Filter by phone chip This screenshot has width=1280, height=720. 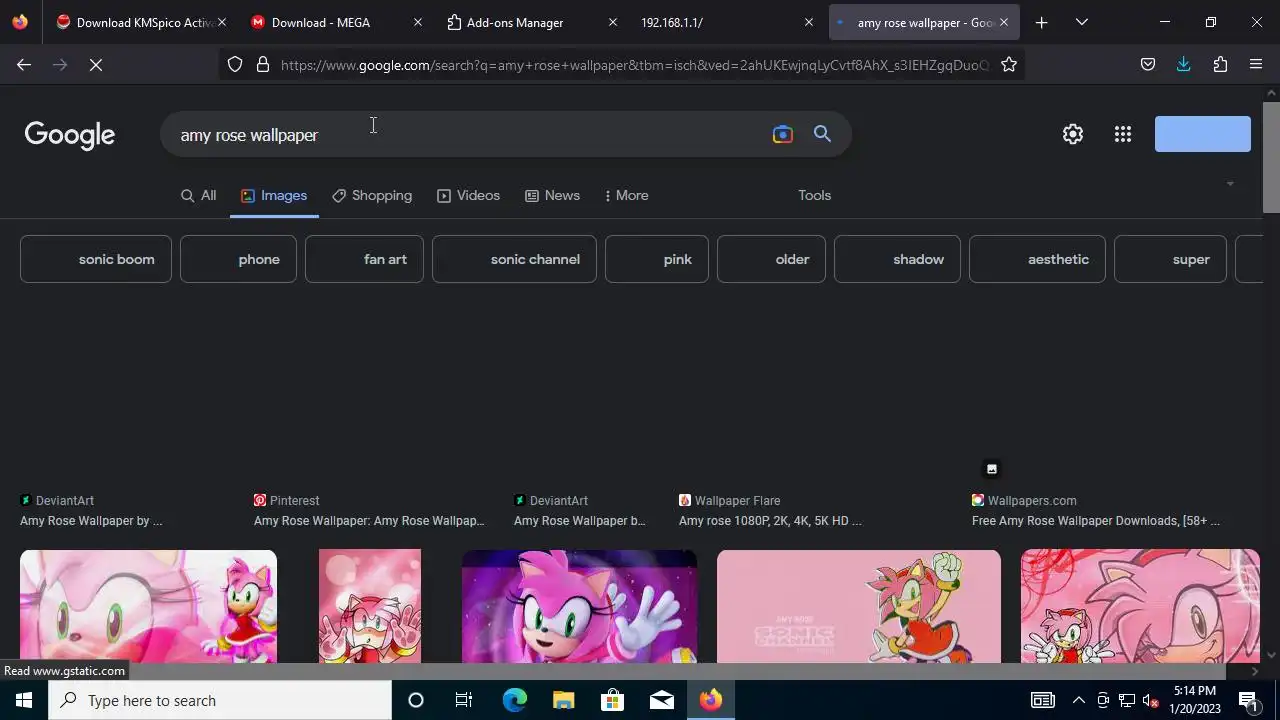(x=238, y=259)
